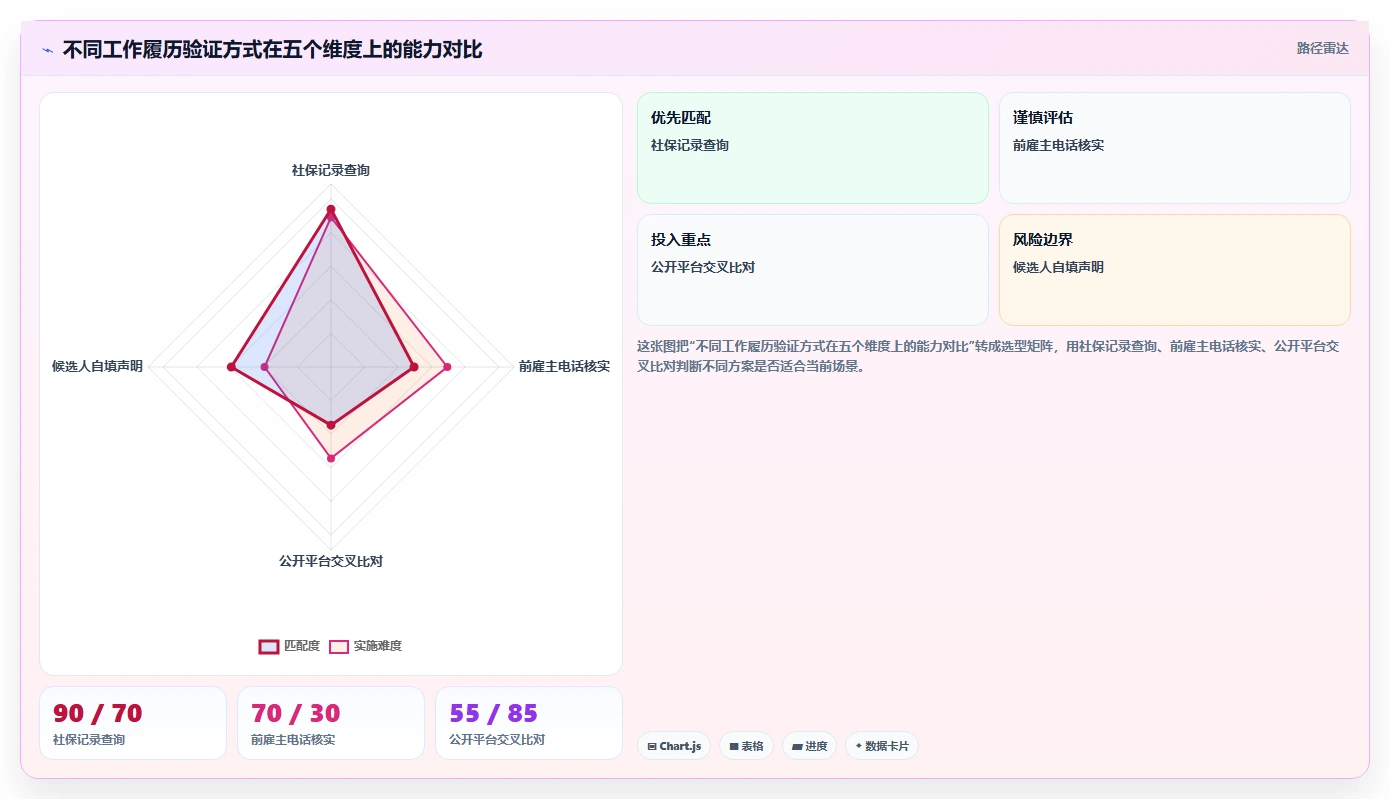1390x799 pixels.
Task: Select the 55 / 85 stat card
Action: coord(529,723)
